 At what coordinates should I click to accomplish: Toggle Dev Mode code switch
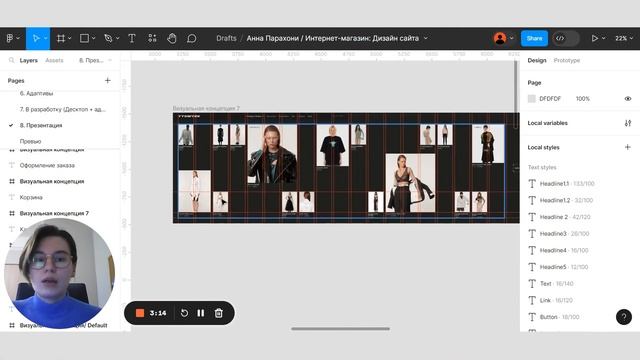(565, 38)
